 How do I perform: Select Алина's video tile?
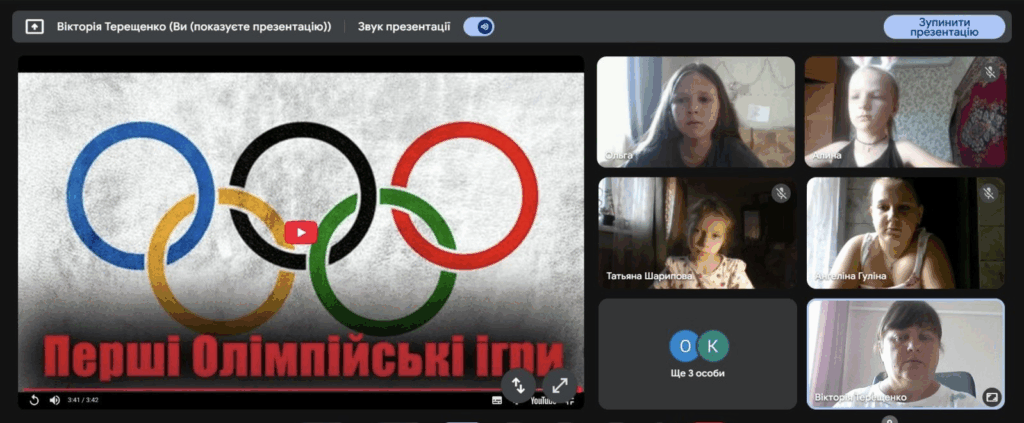coord(905,112)
